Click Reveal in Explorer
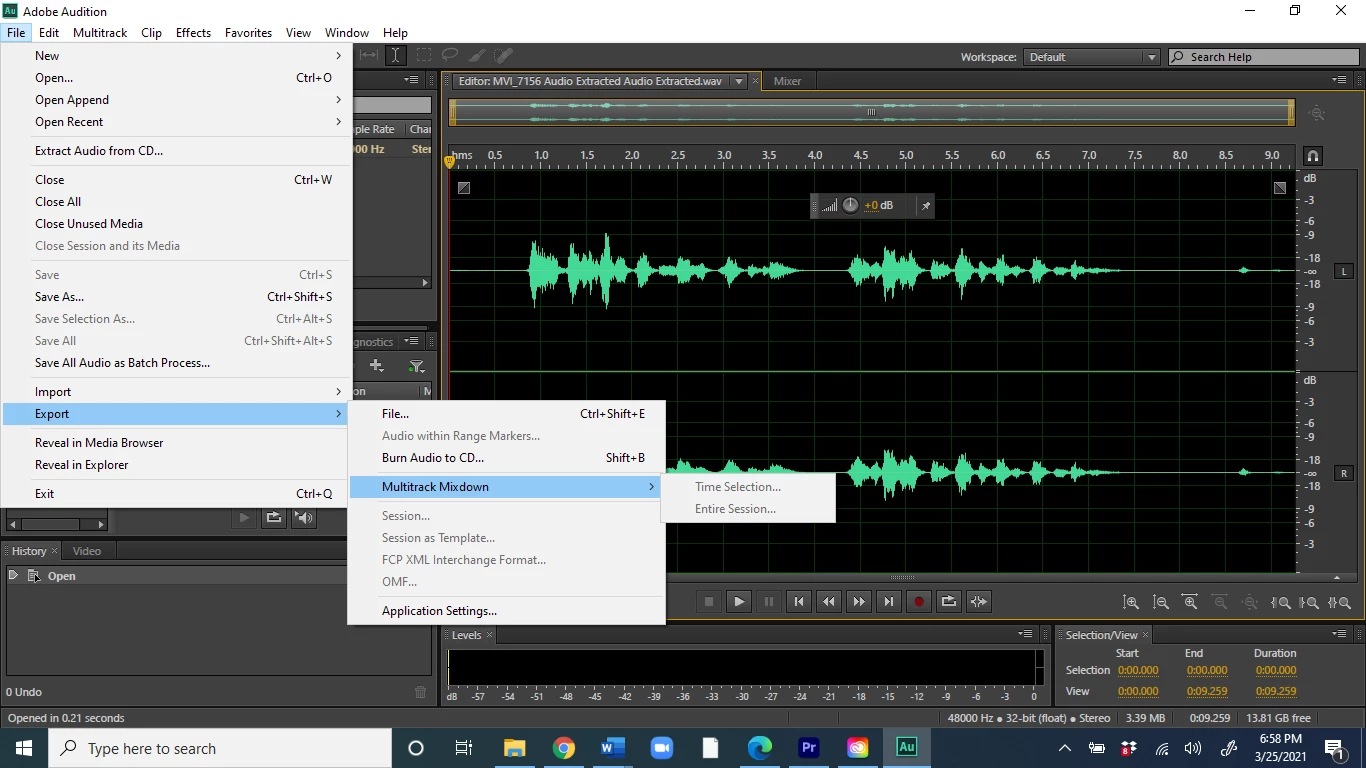This screenshot has height=768, width=1366. (176, 464)
